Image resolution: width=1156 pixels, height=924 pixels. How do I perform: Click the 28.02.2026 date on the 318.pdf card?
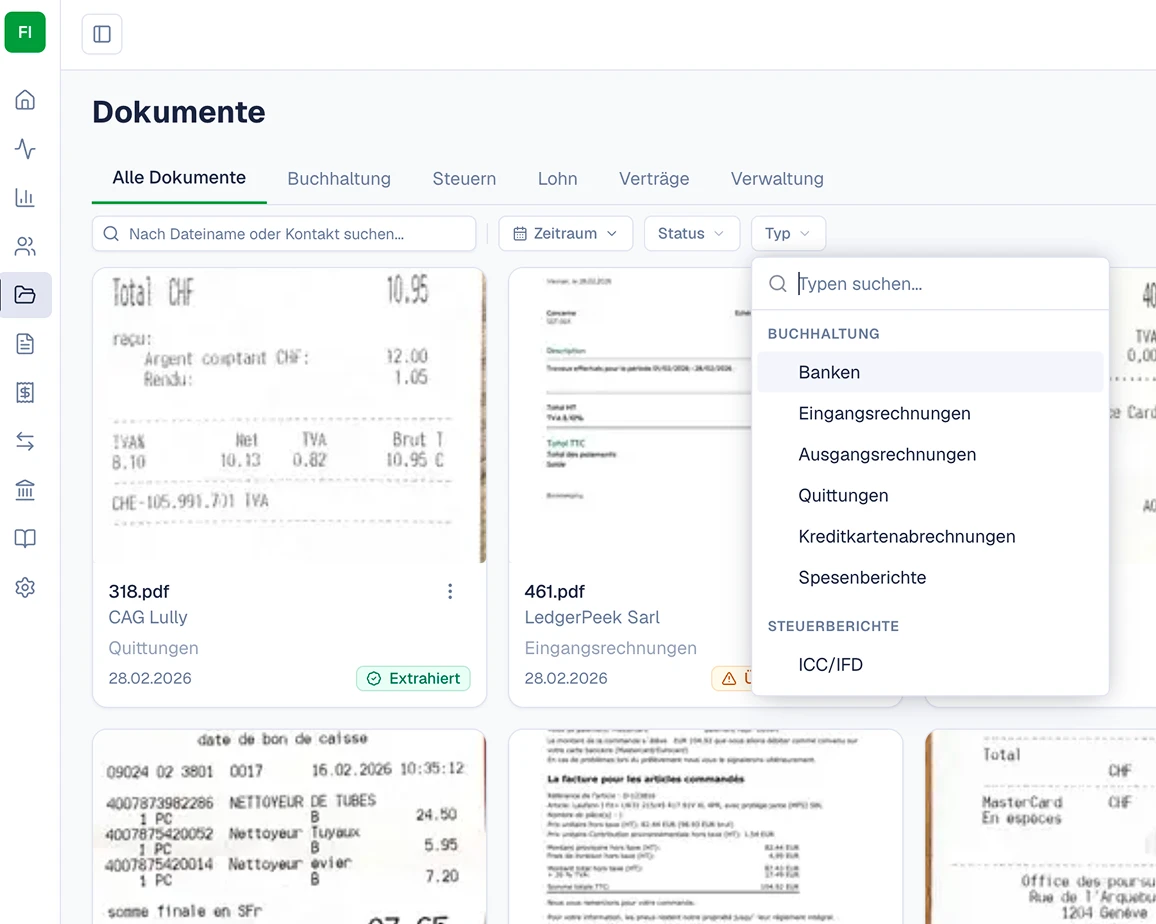click(x=150, y=678)
